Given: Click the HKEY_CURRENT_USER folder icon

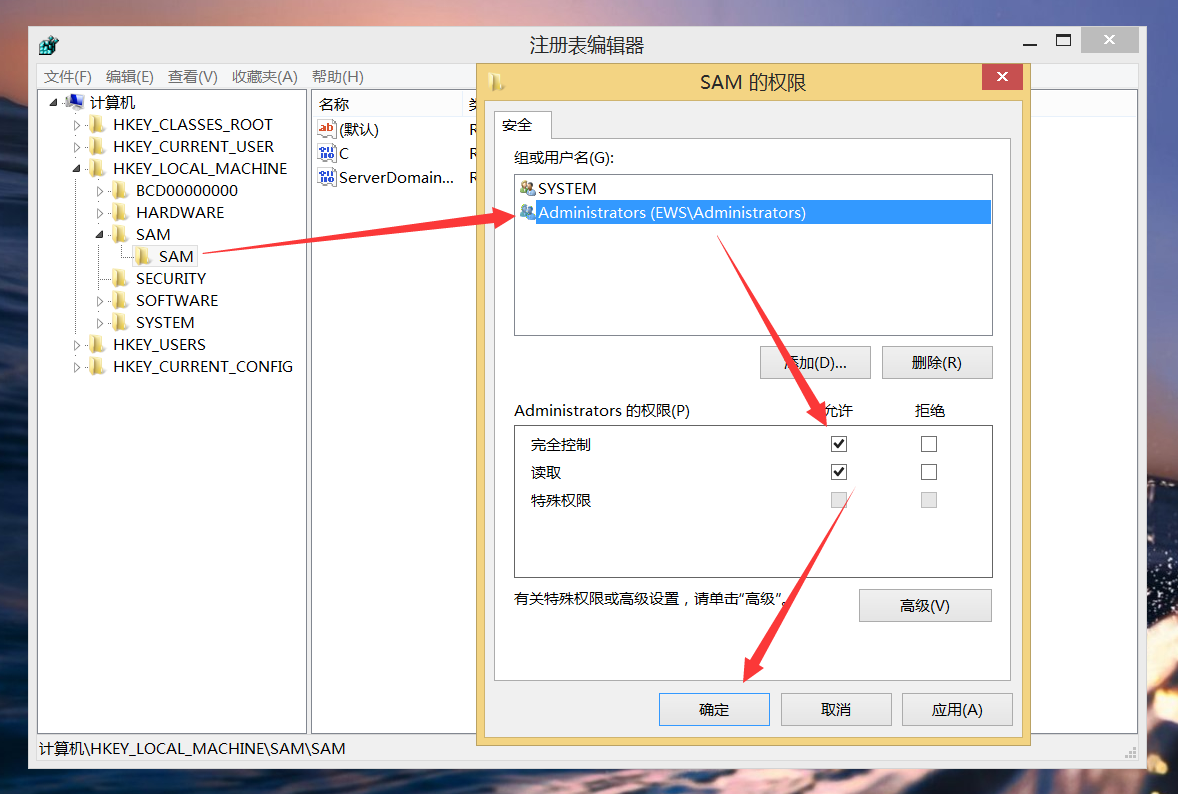Looking at the screenshot, I should click(97, 146).
